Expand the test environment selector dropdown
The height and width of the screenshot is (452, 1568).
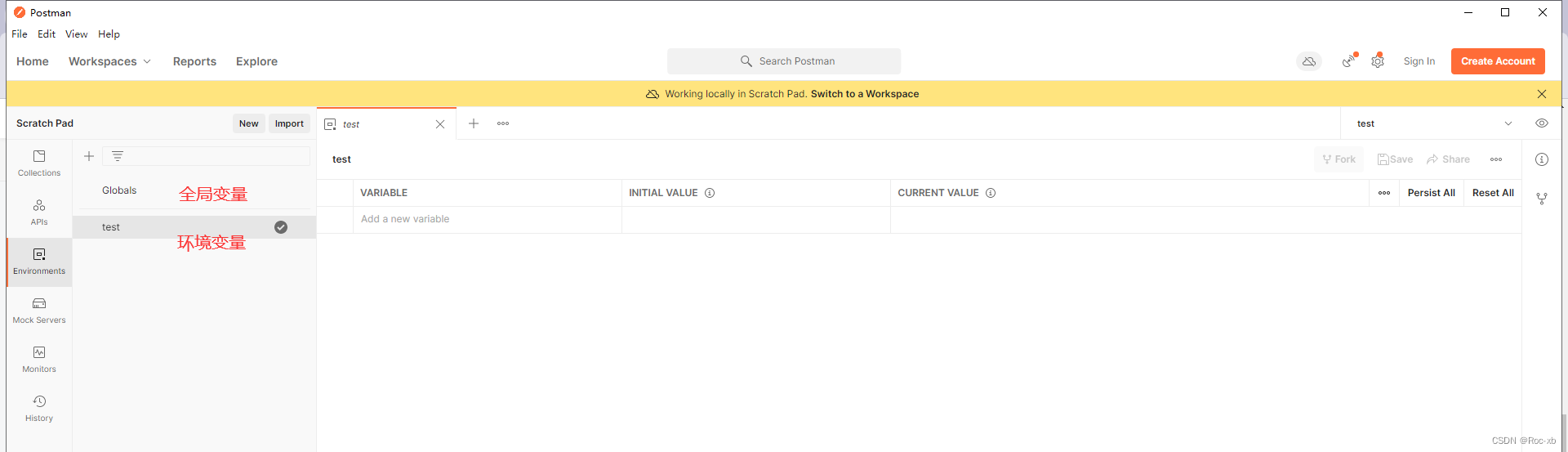pyautogui.click(x=1508, y=123)
